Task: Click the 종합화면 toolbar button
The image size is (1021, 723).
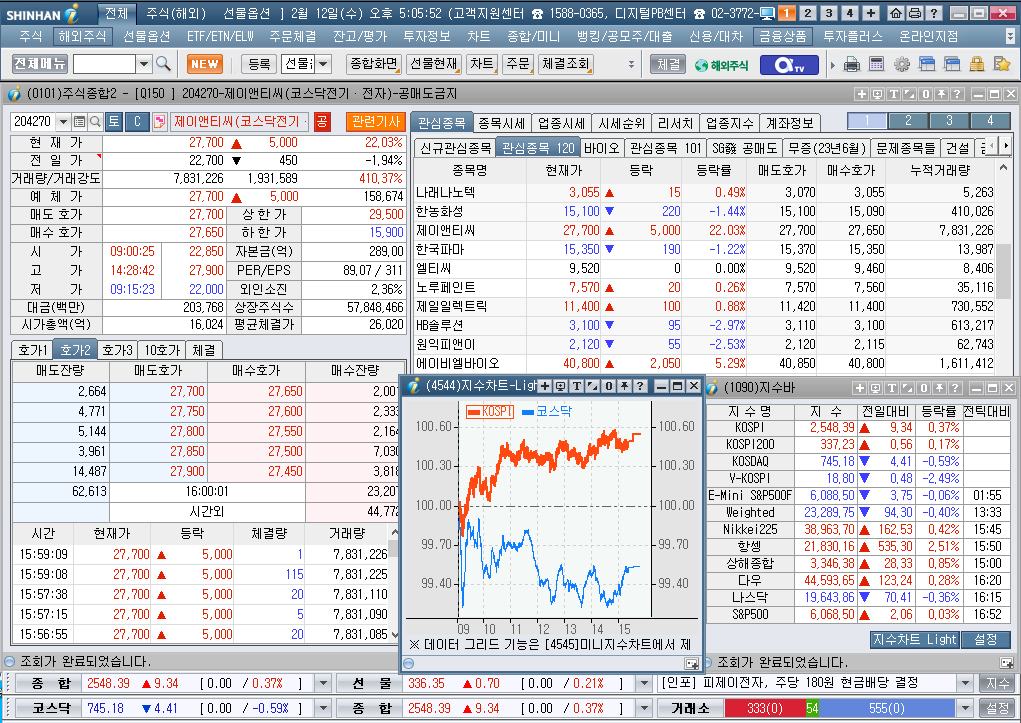Action: pos(373,64)
